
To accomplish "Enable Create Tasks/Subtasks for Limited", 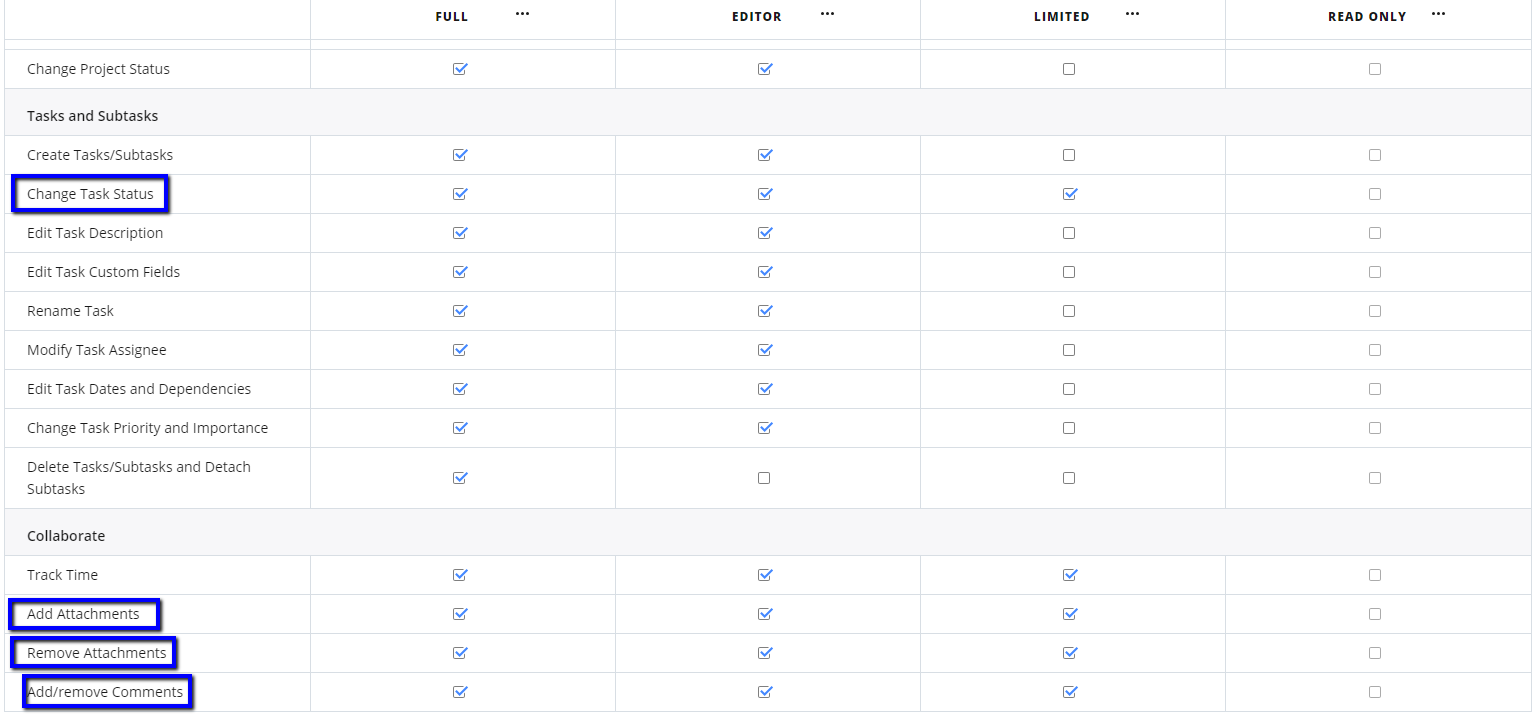I will pos(1069,155).
